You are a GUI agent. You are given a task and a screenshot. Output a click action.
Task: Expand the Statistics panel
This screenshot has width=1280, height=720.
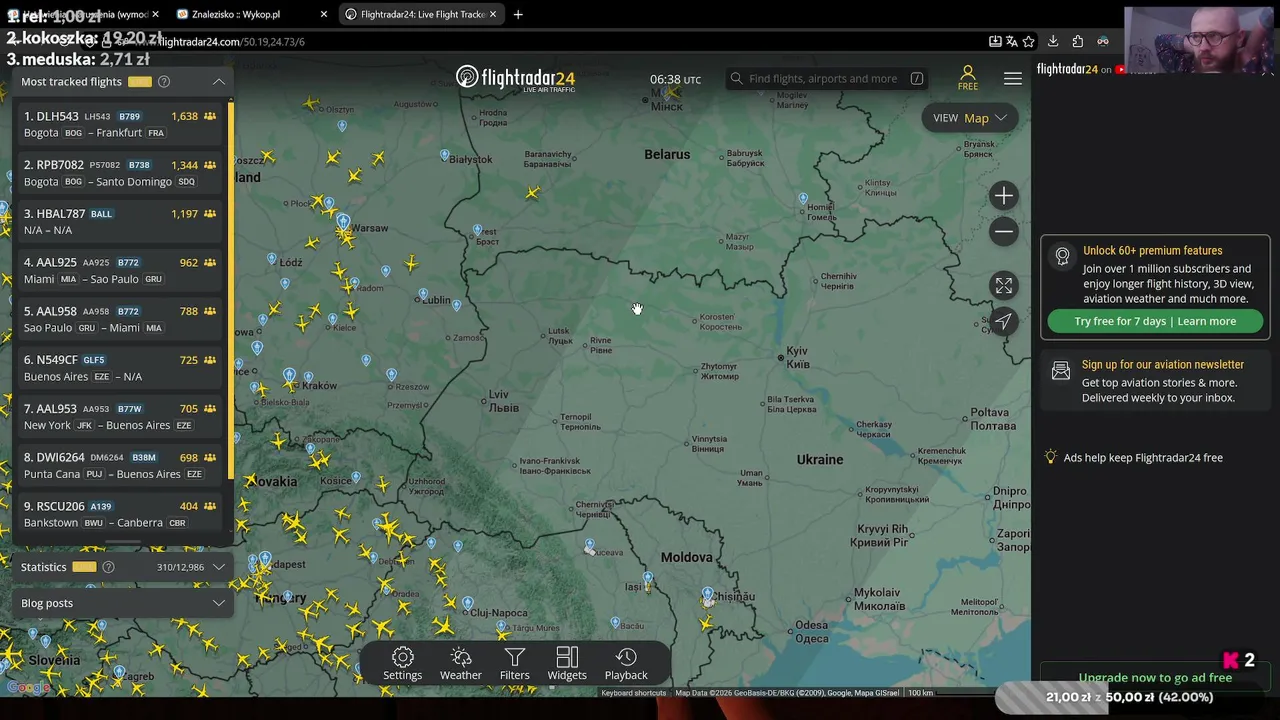pyautogui.click(x=218, y=567)
